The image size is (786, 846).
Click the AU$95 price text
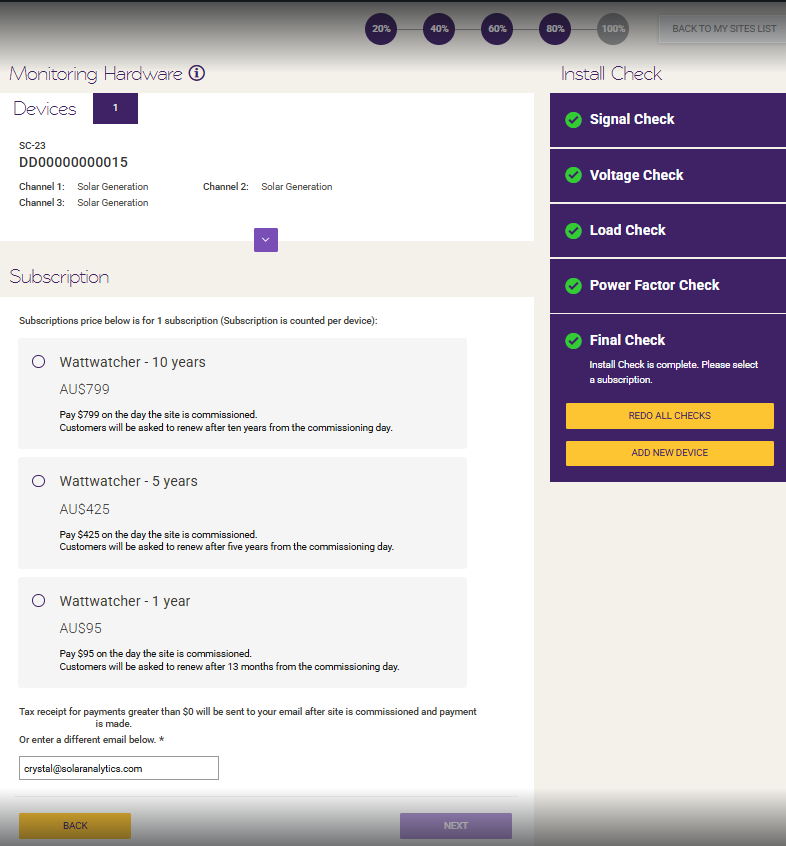80,629
